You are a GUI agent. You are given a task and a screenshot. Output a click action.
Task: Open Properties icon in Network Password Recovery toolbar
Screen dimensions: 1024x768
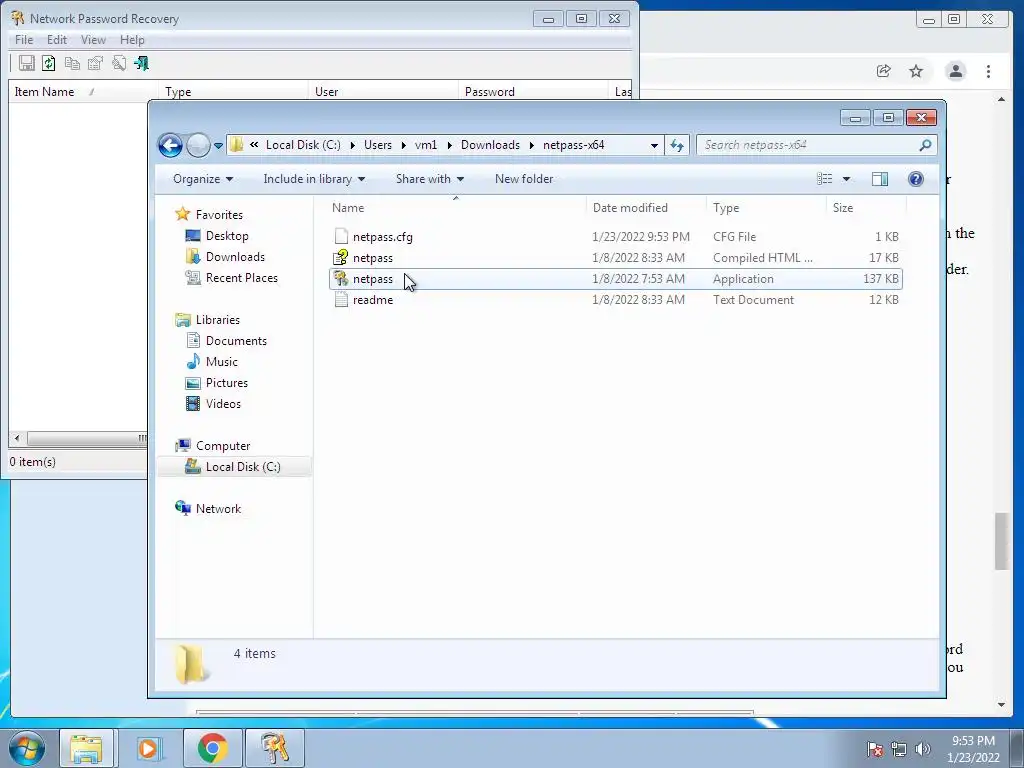pyautogui.click(x=95, y=63)
